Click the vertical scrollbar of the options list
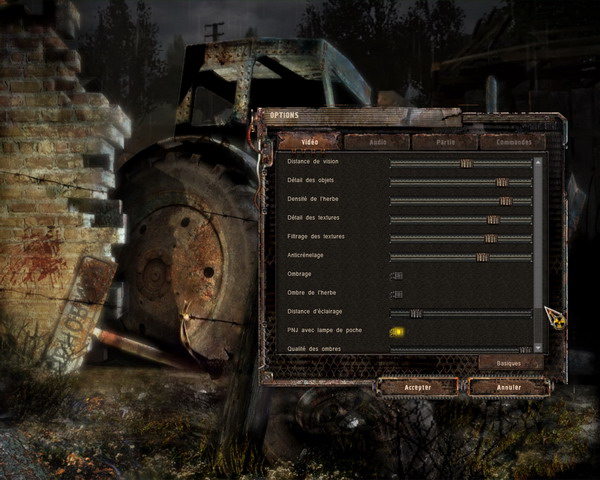 (x=538, y=250)
